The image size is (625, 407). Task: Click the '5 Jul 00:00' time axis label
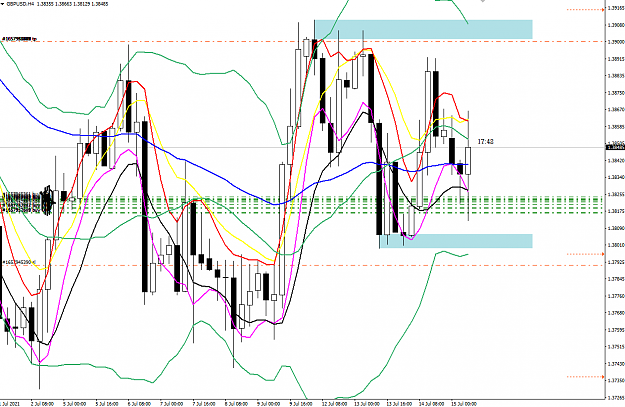coord(74,403)
